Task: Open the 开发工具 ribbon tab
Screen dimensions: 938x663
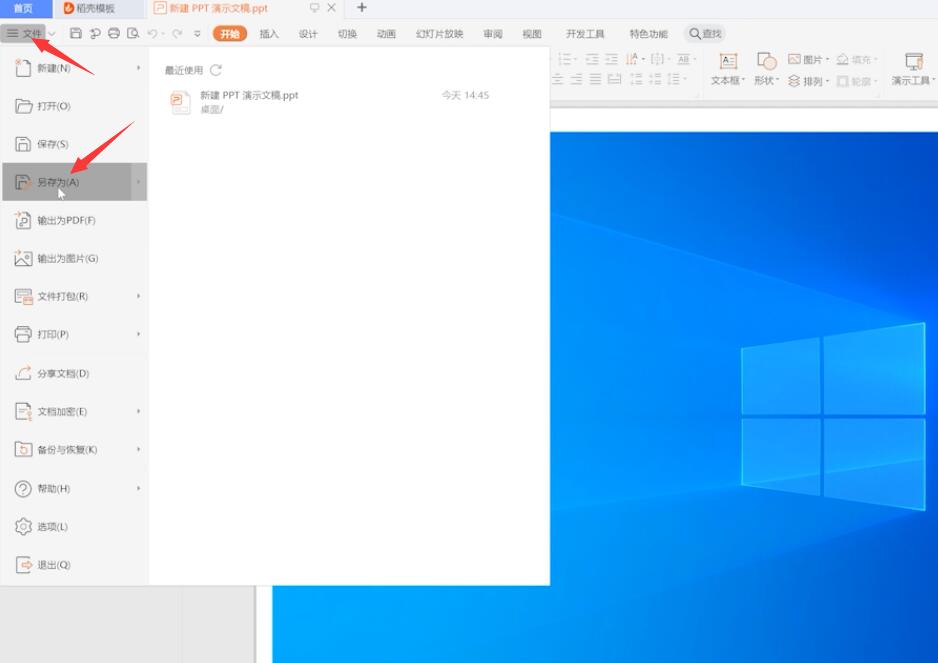Action: pyautogui.click(x=585, y=34)
